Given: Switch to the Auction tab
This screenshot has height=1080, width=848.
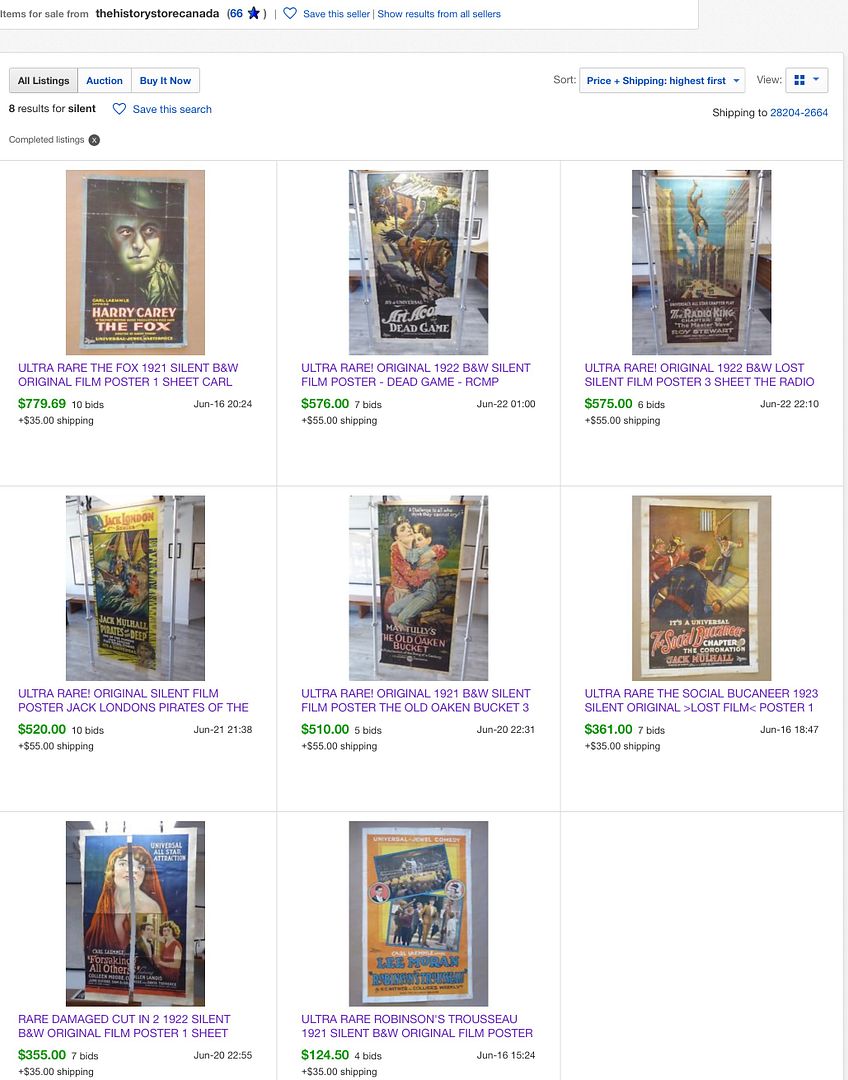Looking at the screenshot, I should click(104, 81).
